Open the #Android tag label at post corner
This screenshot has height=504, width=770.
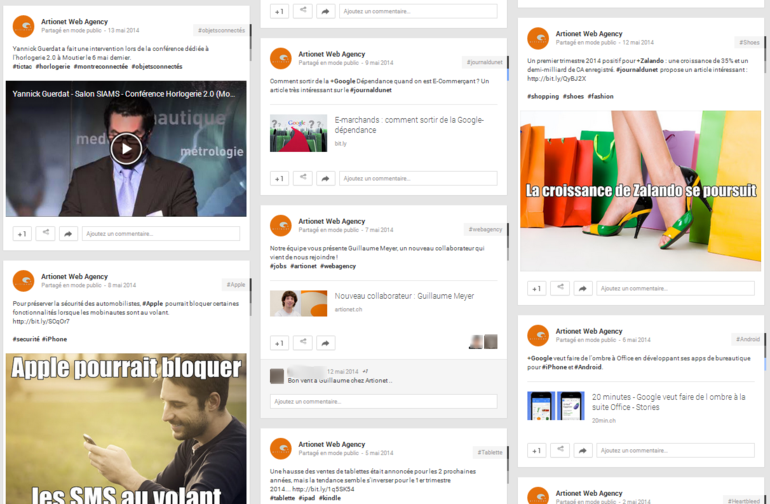click(748, 339)
